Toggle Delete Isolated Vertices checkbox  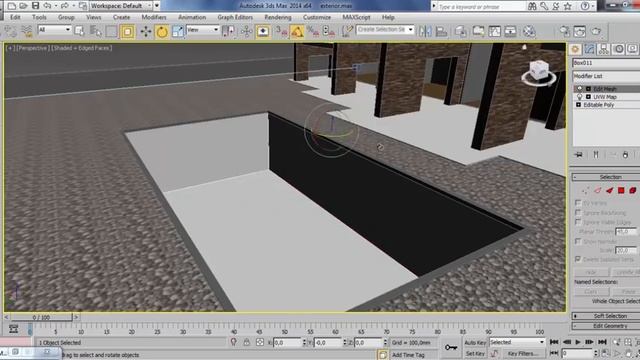pos(578,259)
